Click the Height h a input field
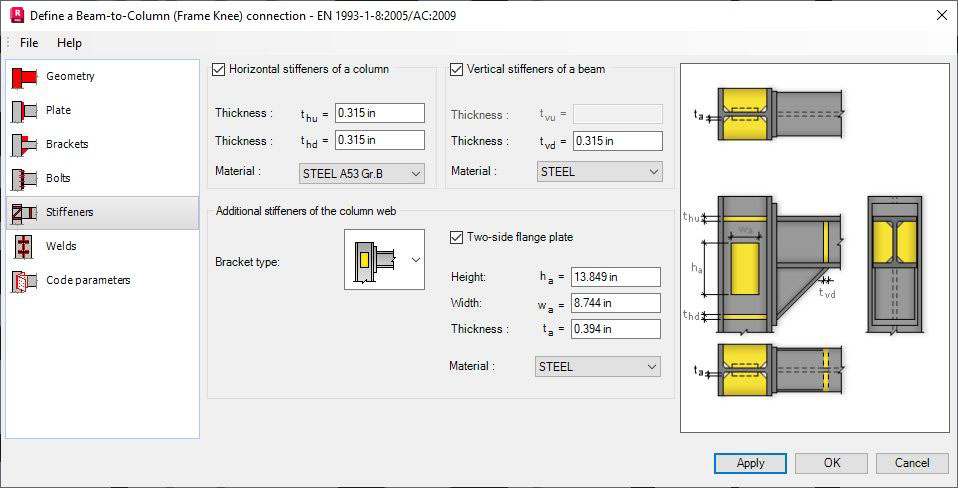This screenshot has width=958, height=488. point(616,277)
